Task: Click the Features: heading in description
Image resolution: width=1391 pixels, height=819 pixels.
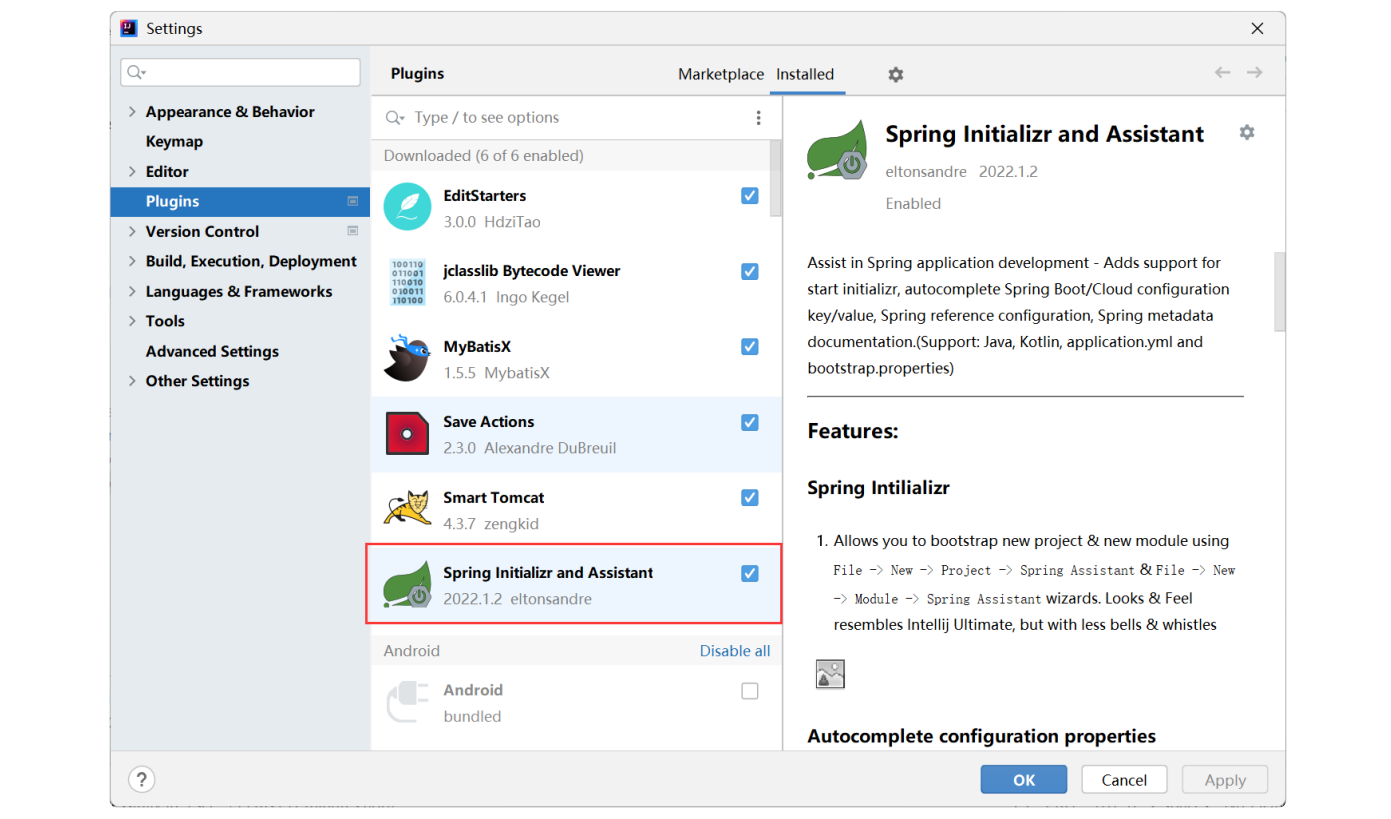Action: pyautogui.click(x=853, y=431)
